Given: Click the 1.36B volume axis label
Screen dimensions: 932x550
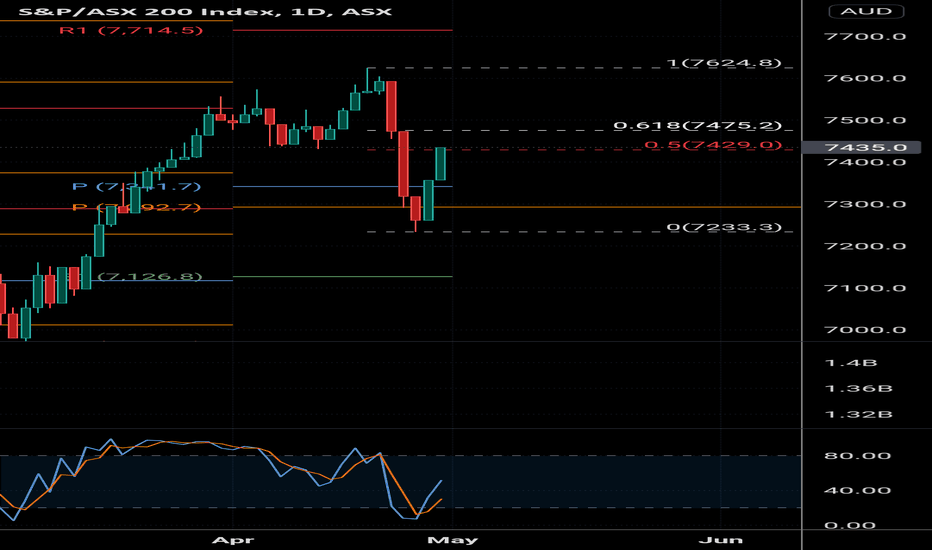Looking at the screenshot, I should 858,388.
